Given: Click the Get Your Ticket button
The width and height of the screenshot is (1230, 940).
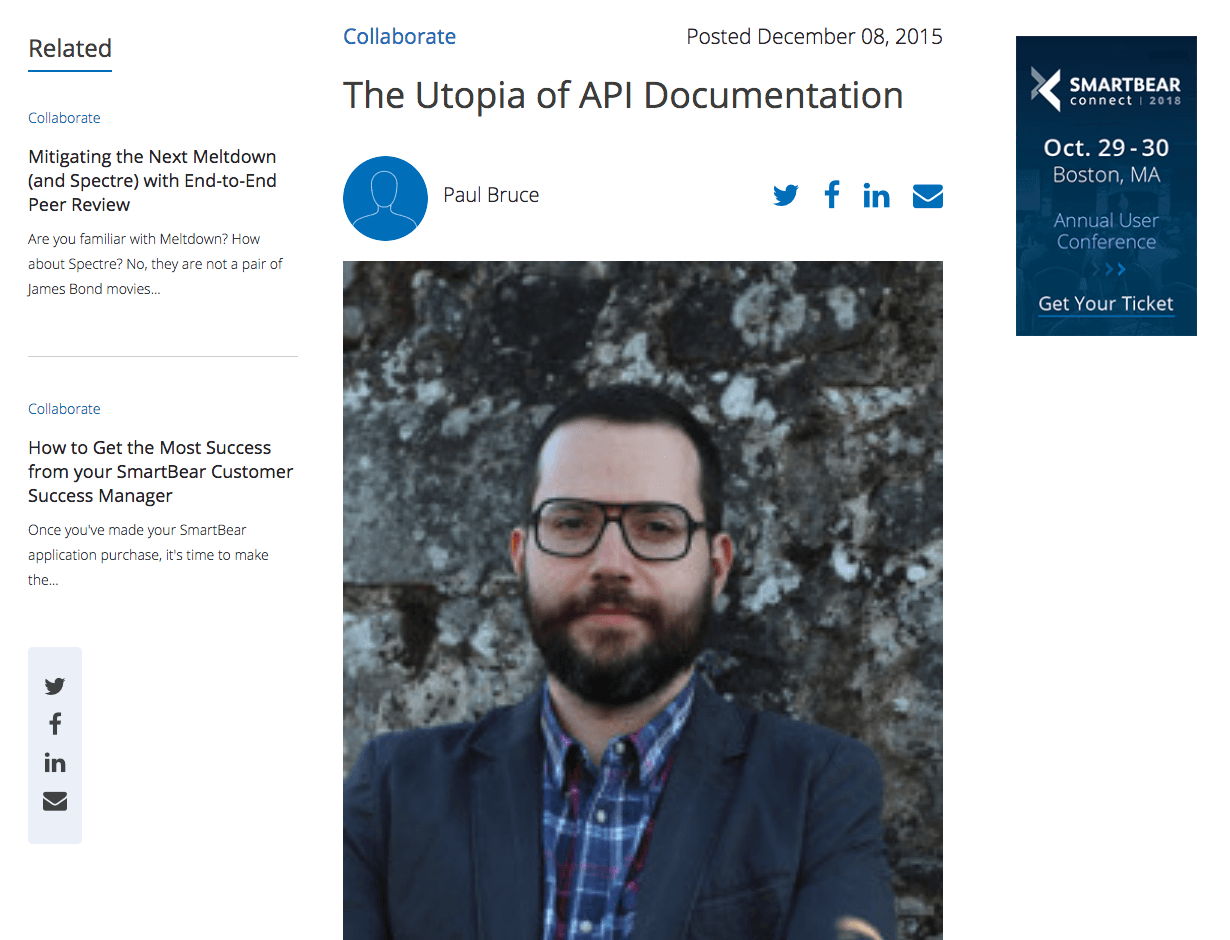Looking at the screenshot, I should coord(1106,304).
